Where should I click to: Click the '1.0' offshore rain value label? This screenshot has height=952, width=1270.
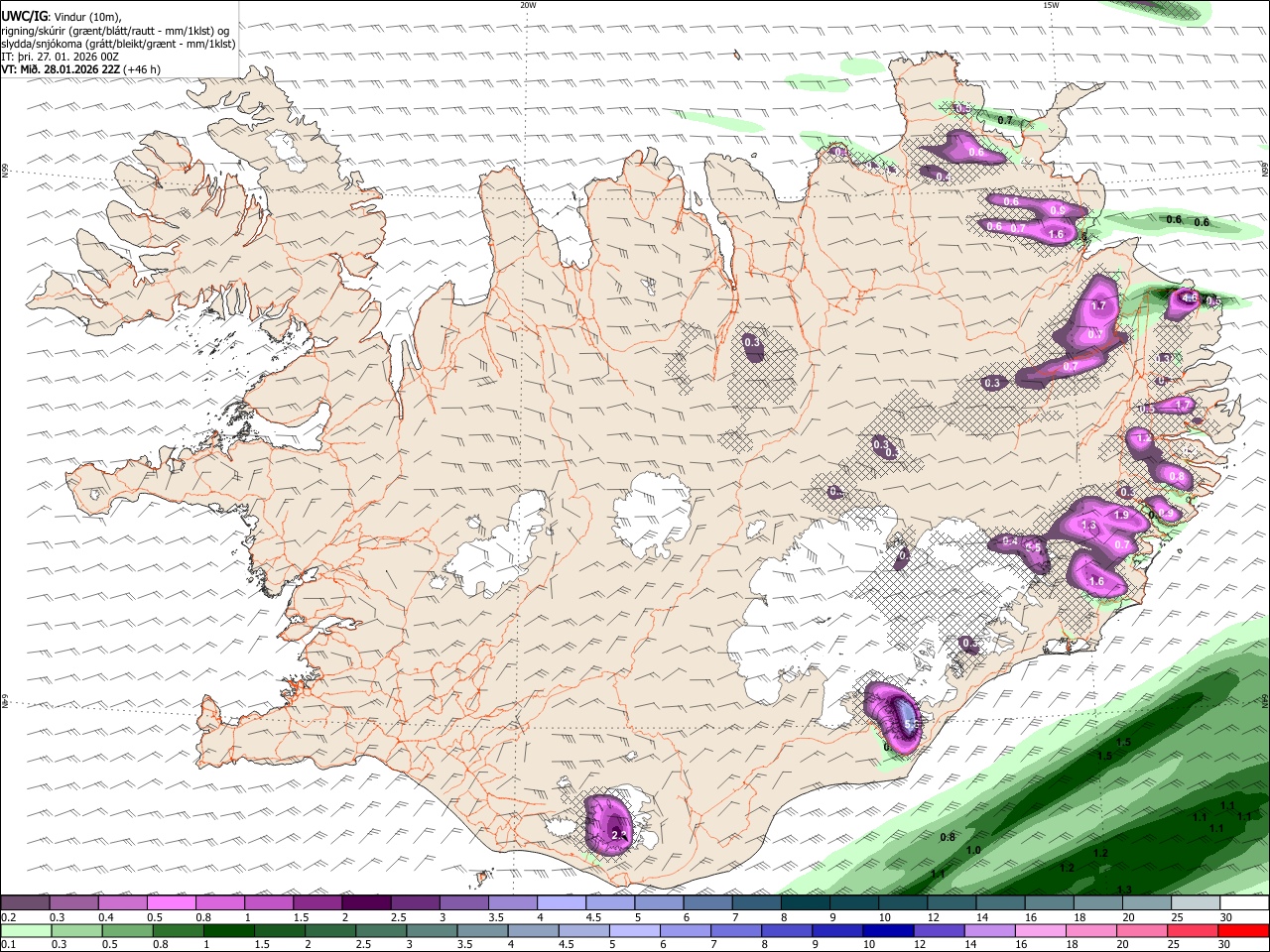click(973, 851)
